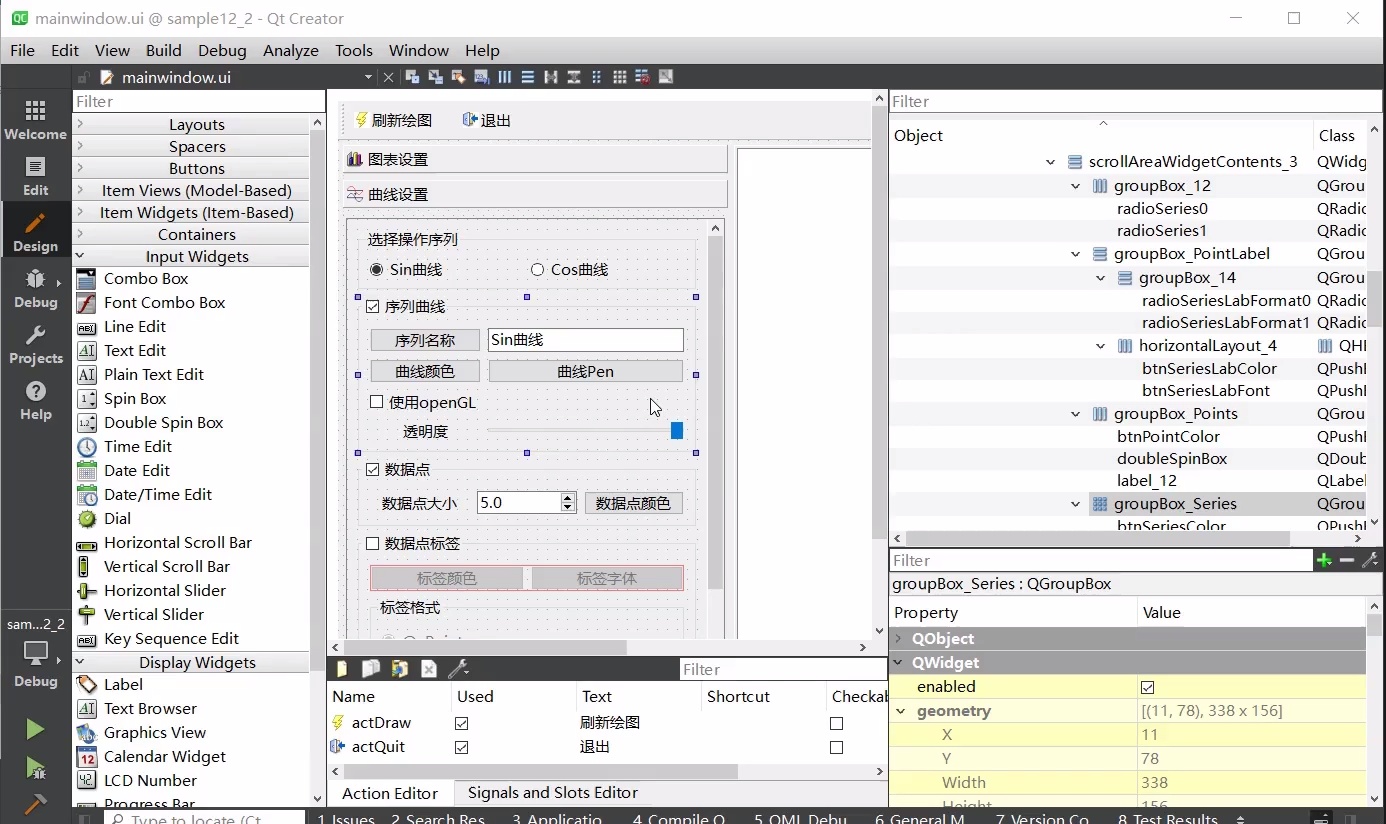Switch to the Signals and Slots Editor tab
The height and width of the screenshot is (824, 1386).
pos(551,792)
